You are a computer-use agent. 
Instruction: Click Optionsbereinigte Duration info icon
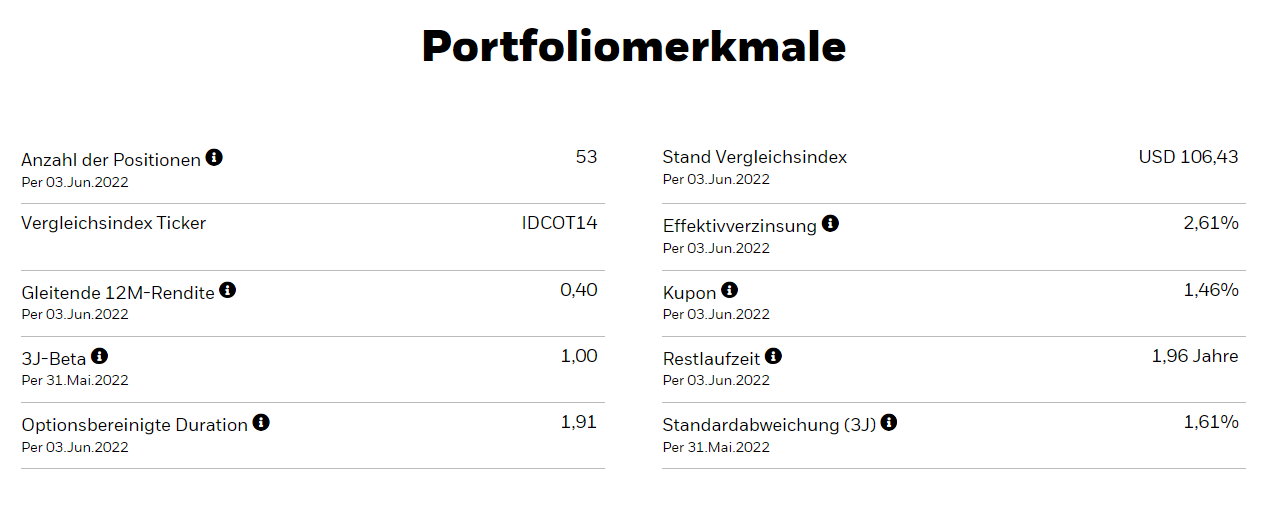261,423
